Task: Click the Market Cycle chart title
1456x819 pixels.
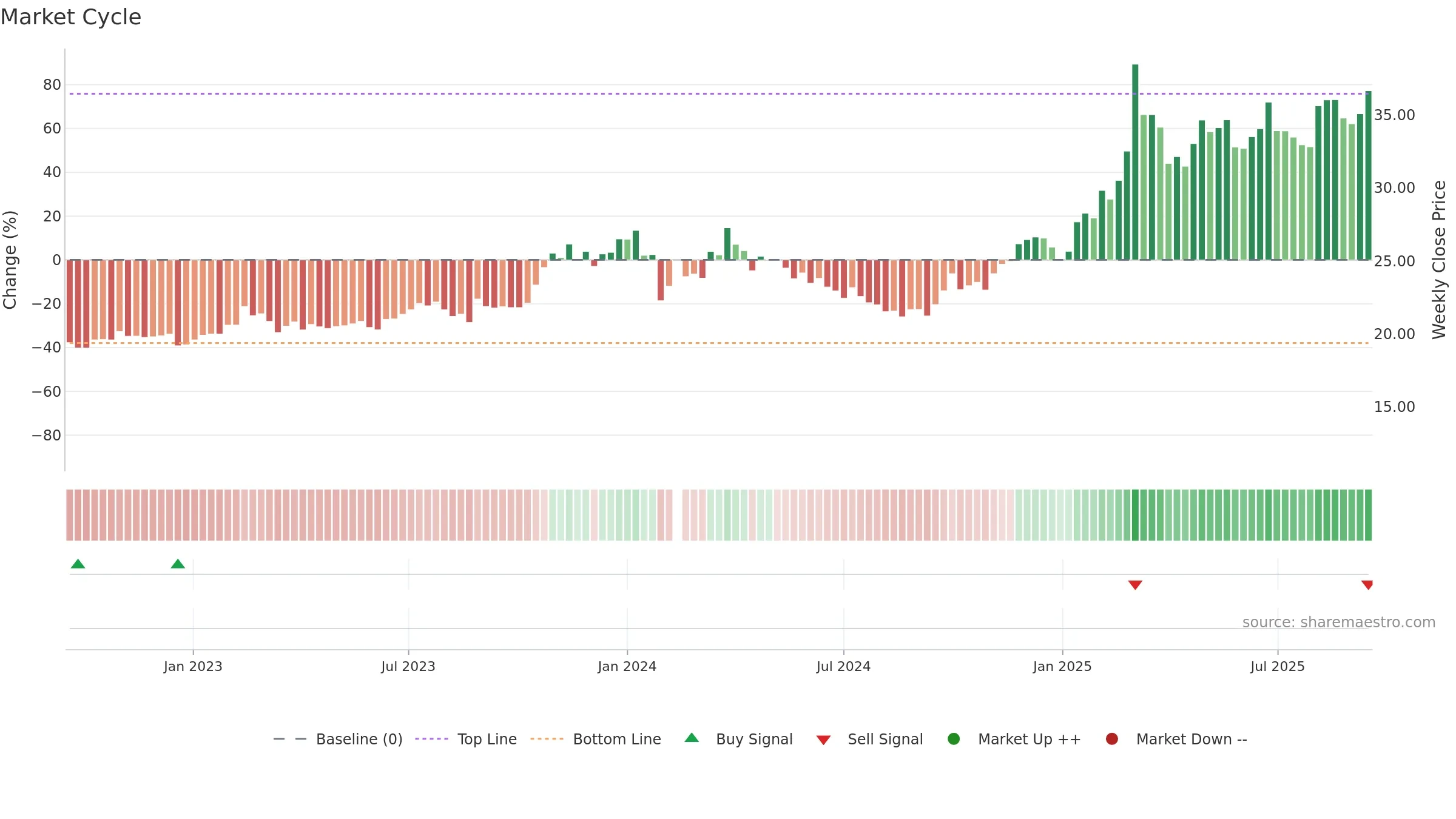Action: pos(71,17)
